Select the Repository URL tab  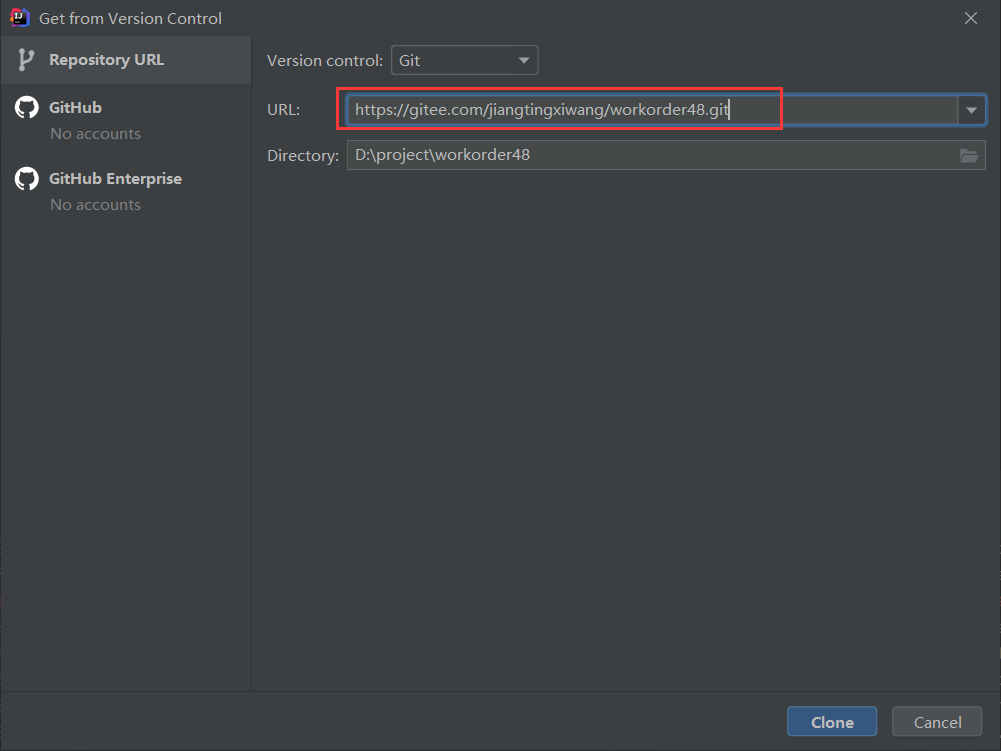(x=126, y=60)
